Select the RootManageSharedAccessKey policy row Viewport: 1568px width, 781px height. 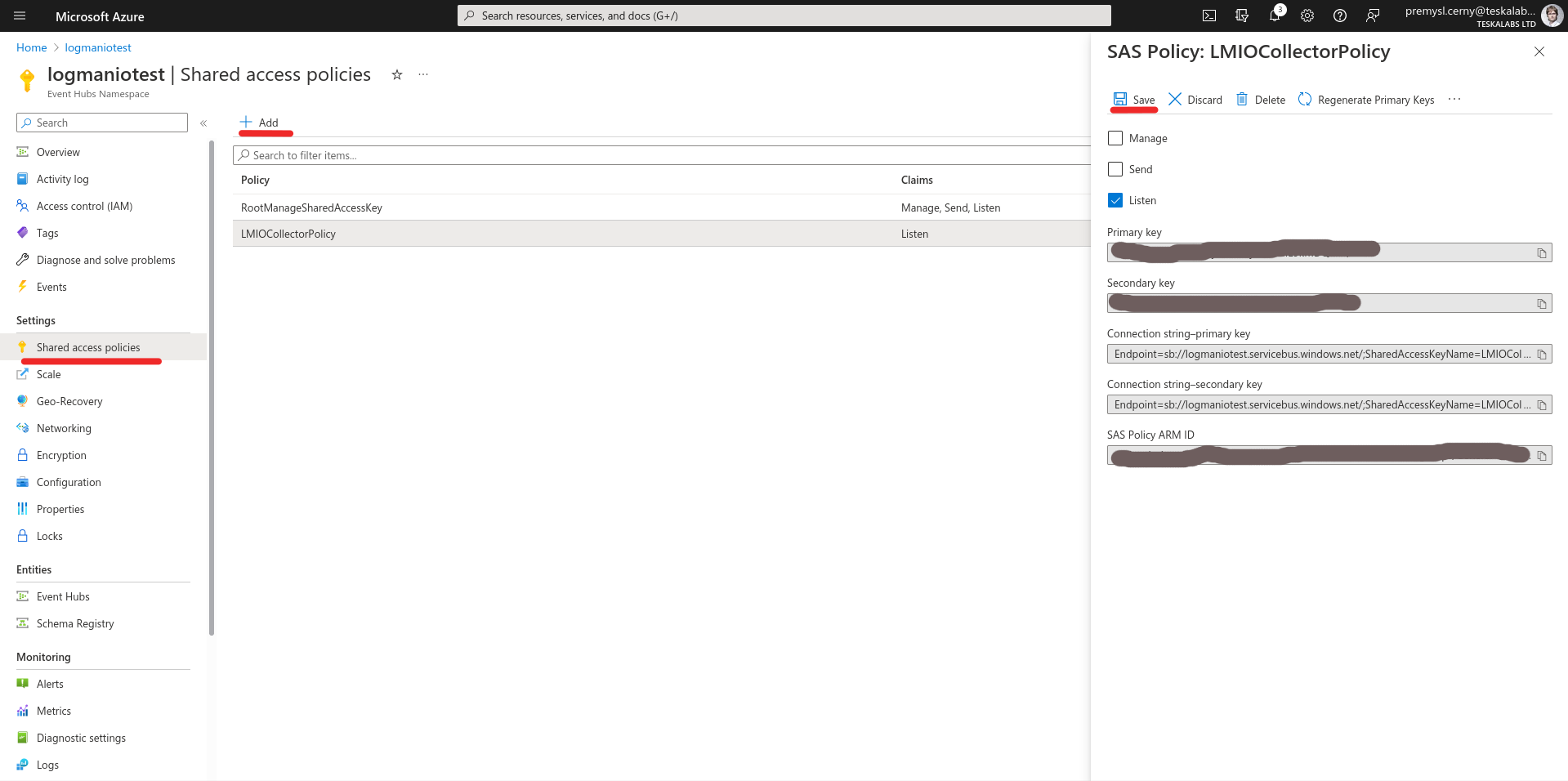pos(662,208)
